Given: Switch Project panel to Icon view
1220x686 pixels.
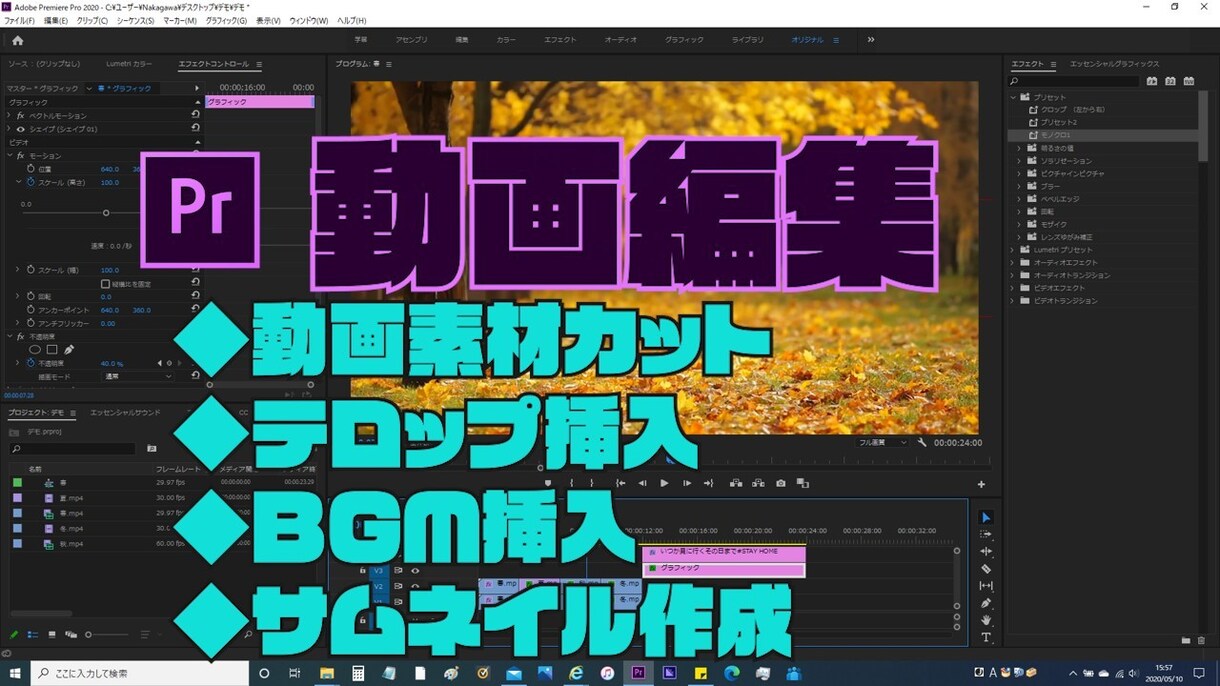Looking at the screenshot, I should (x=52, y=634).
